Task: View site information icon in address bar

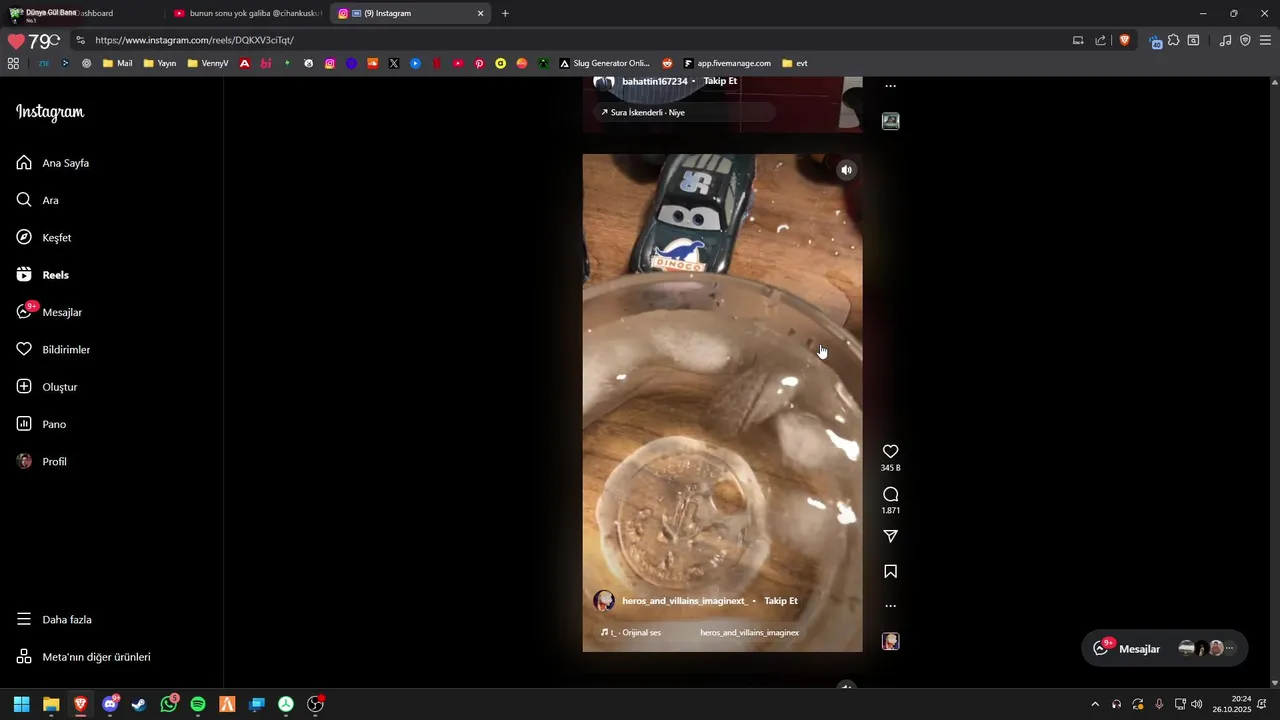Action: pos(80,40)
